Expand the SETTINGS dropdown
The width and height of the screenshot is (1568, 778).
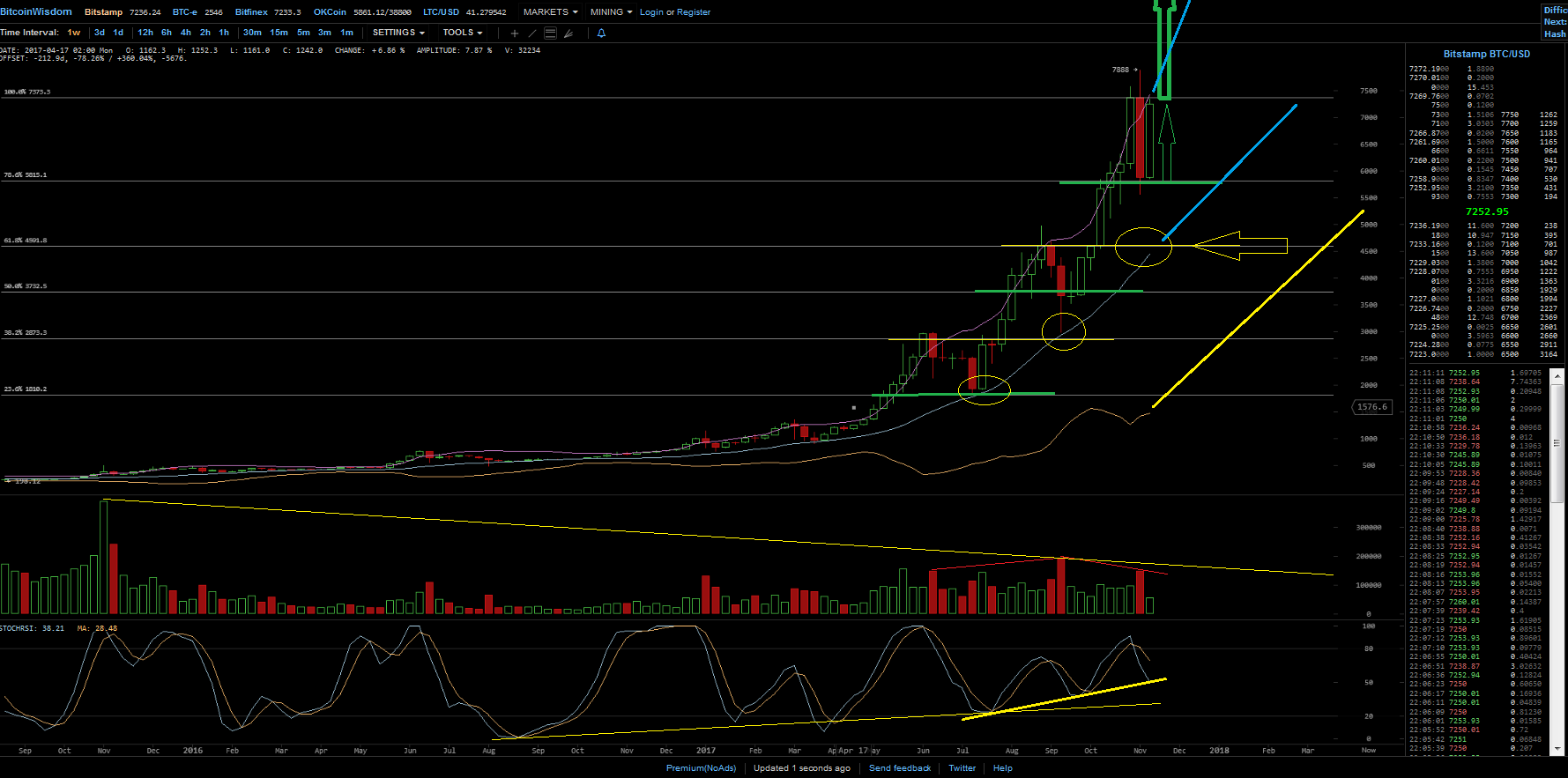pyautogui.click(x=398, y=33)
